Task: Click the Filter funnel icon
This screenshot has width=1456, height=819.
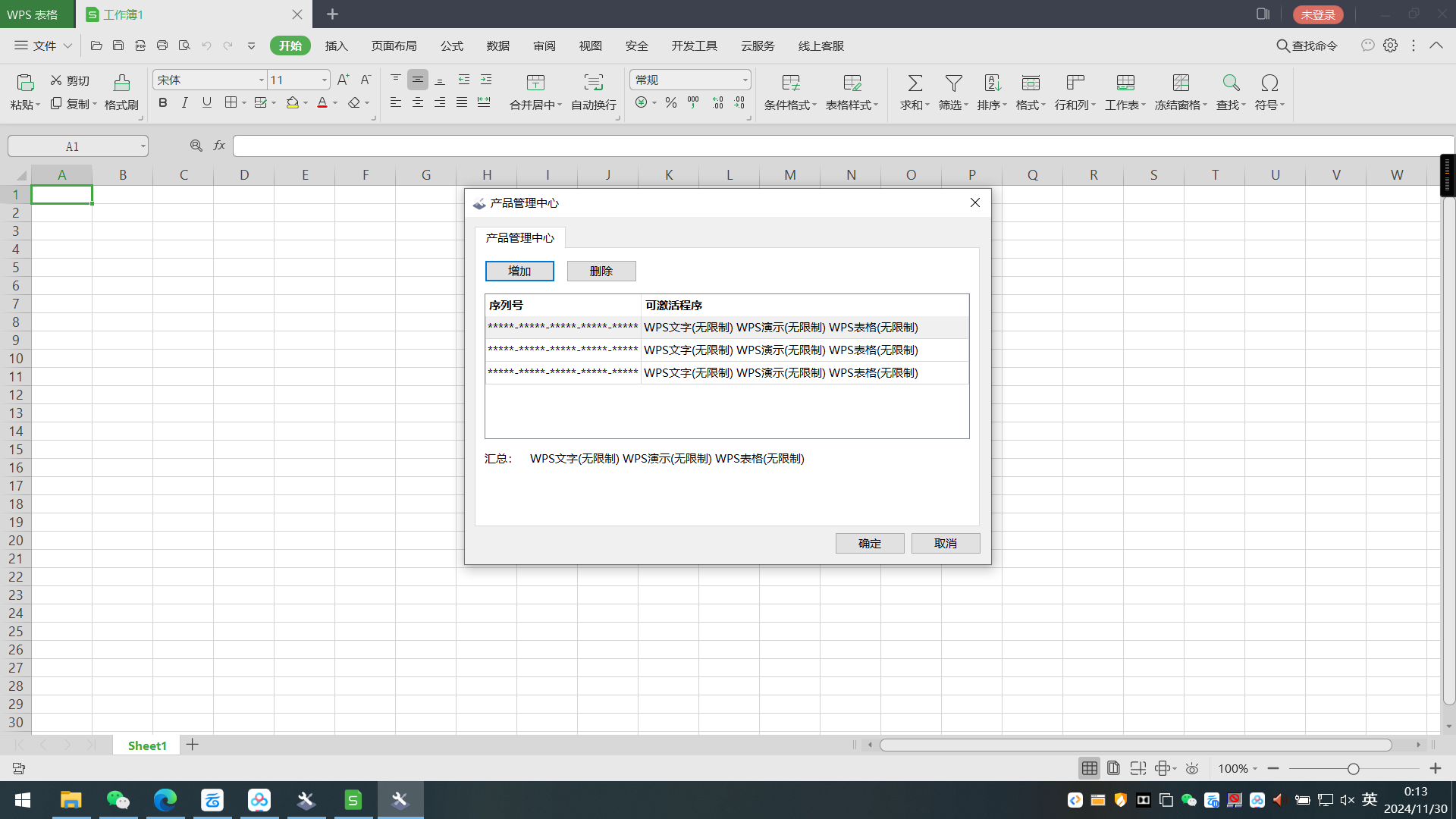Action: pos(953,83)
